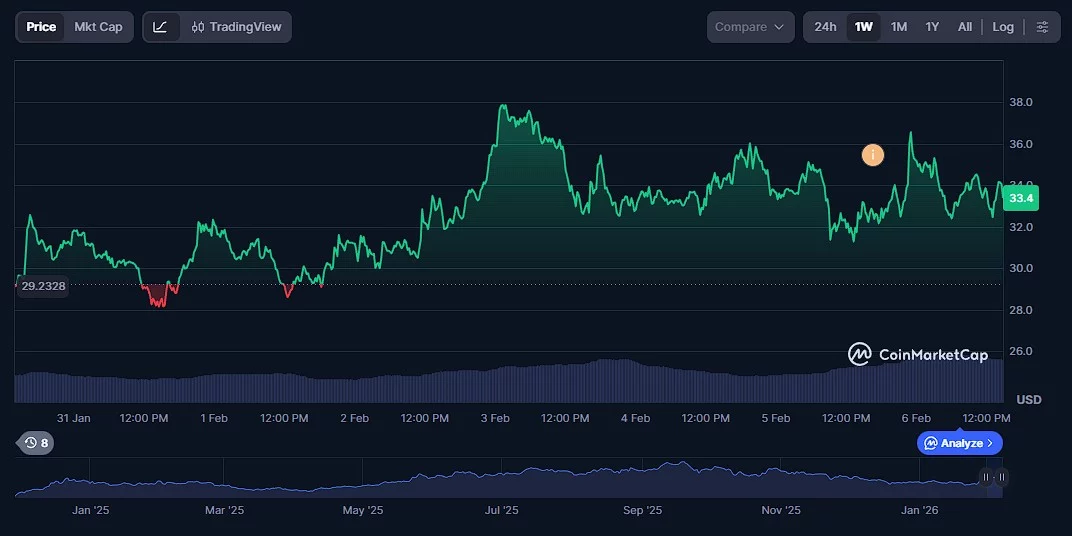1072x536 pixels.
Task: Grab the left range handle on navigator
Action: pos(986,478)
